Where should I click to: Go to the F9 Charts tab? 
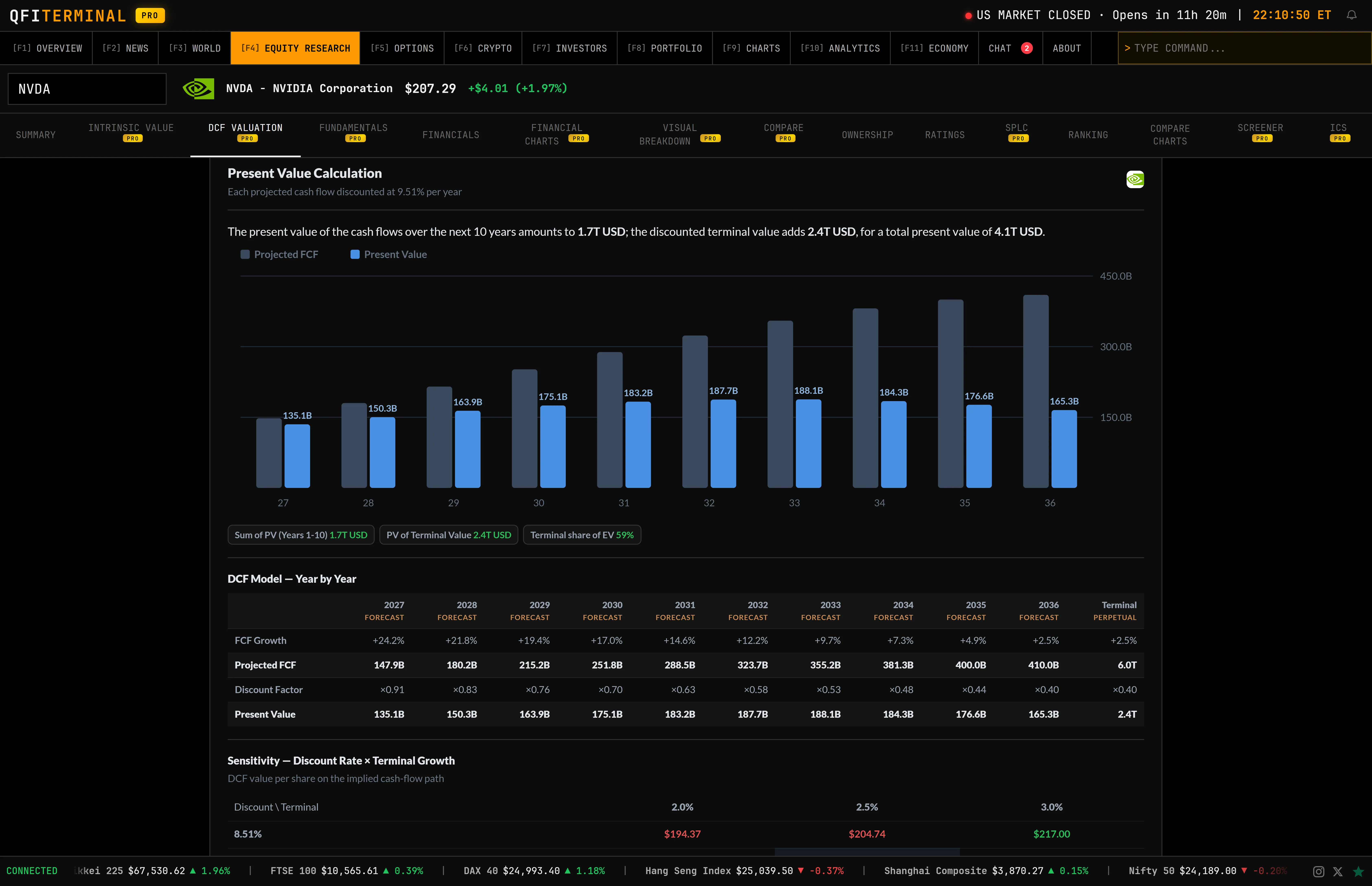(x=751, y=48)
